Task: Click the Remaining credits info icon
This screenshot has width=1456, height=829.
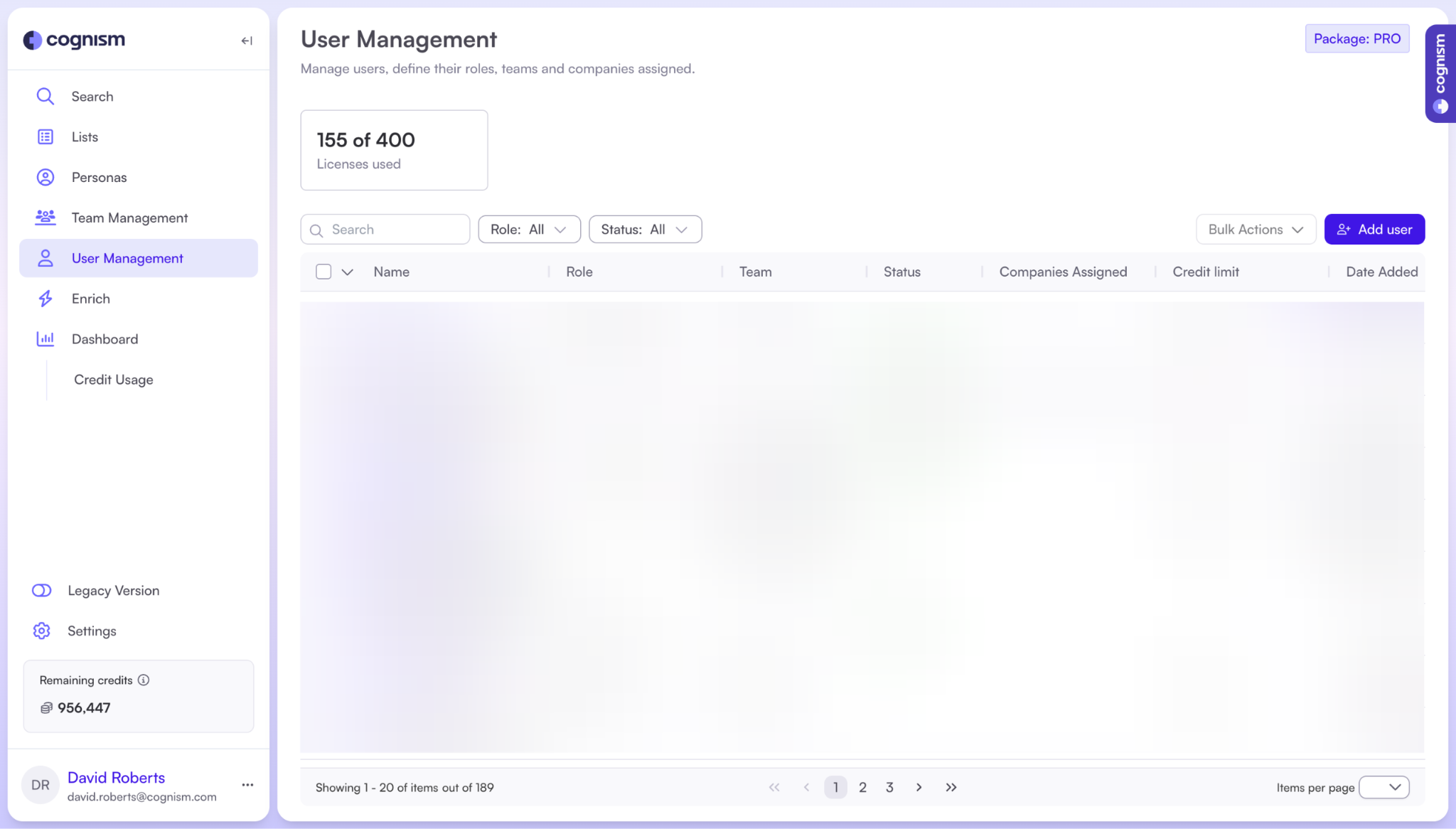Action: pyautogui.click(x=144, y=680)
